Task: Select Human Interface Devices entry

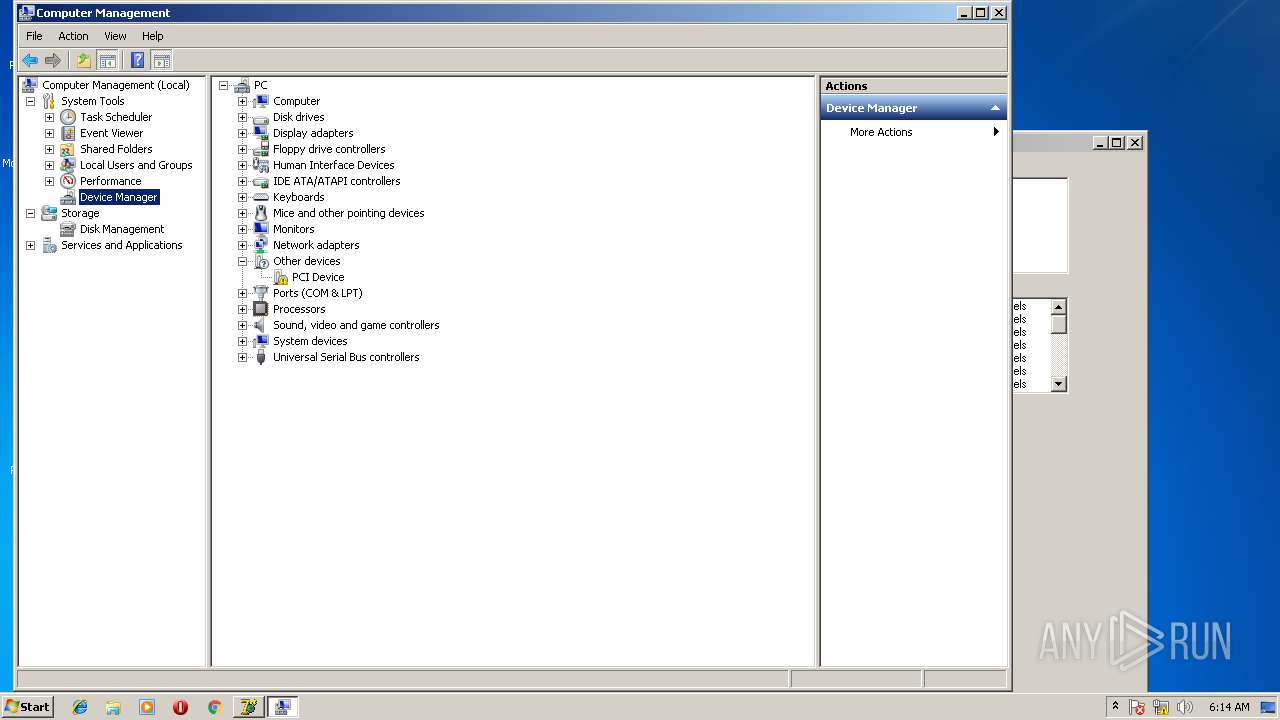Action: click(x=334, y=165)
